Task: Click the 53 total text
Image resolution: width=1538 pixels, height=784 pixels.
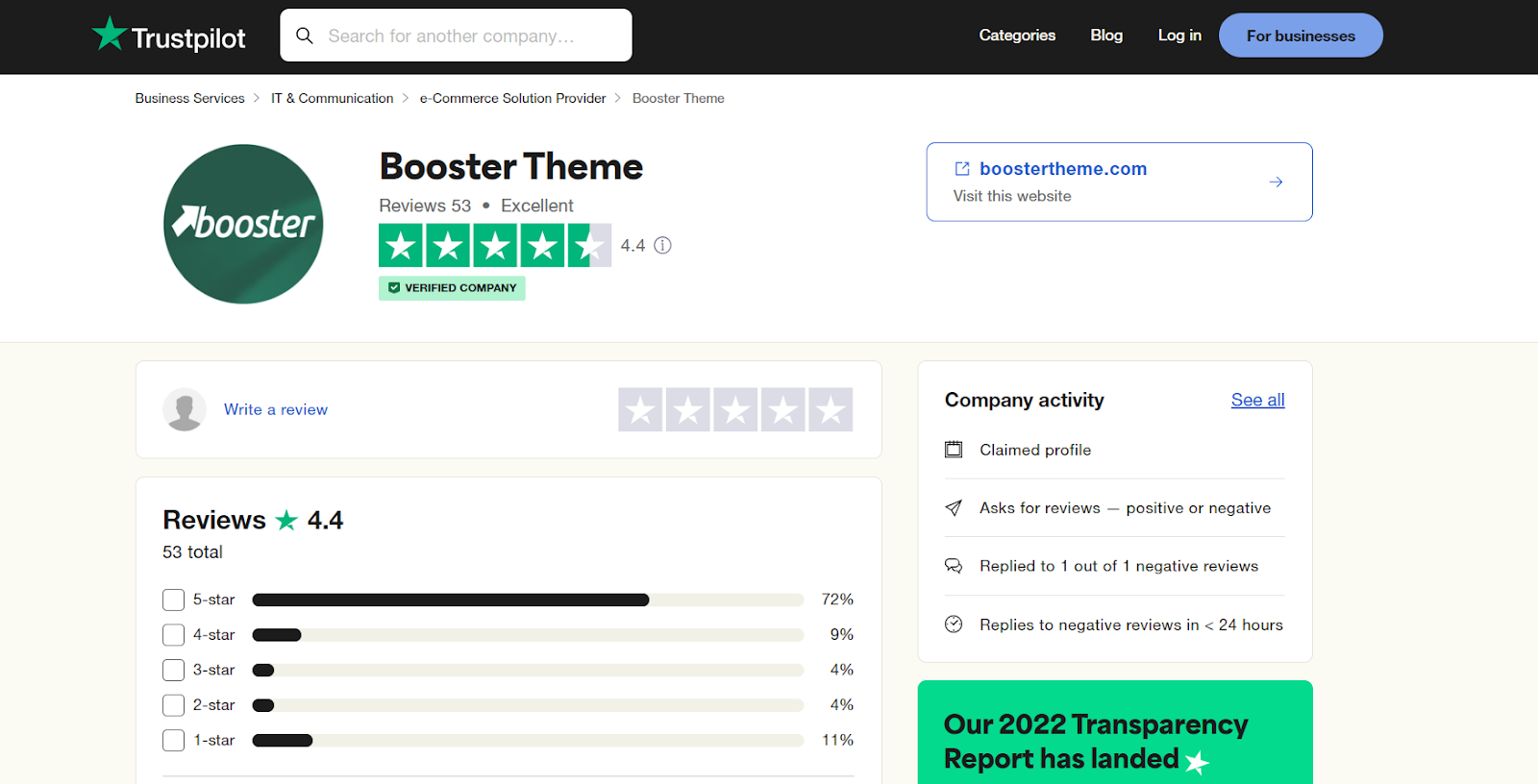Action: click(x=192, y=552)
